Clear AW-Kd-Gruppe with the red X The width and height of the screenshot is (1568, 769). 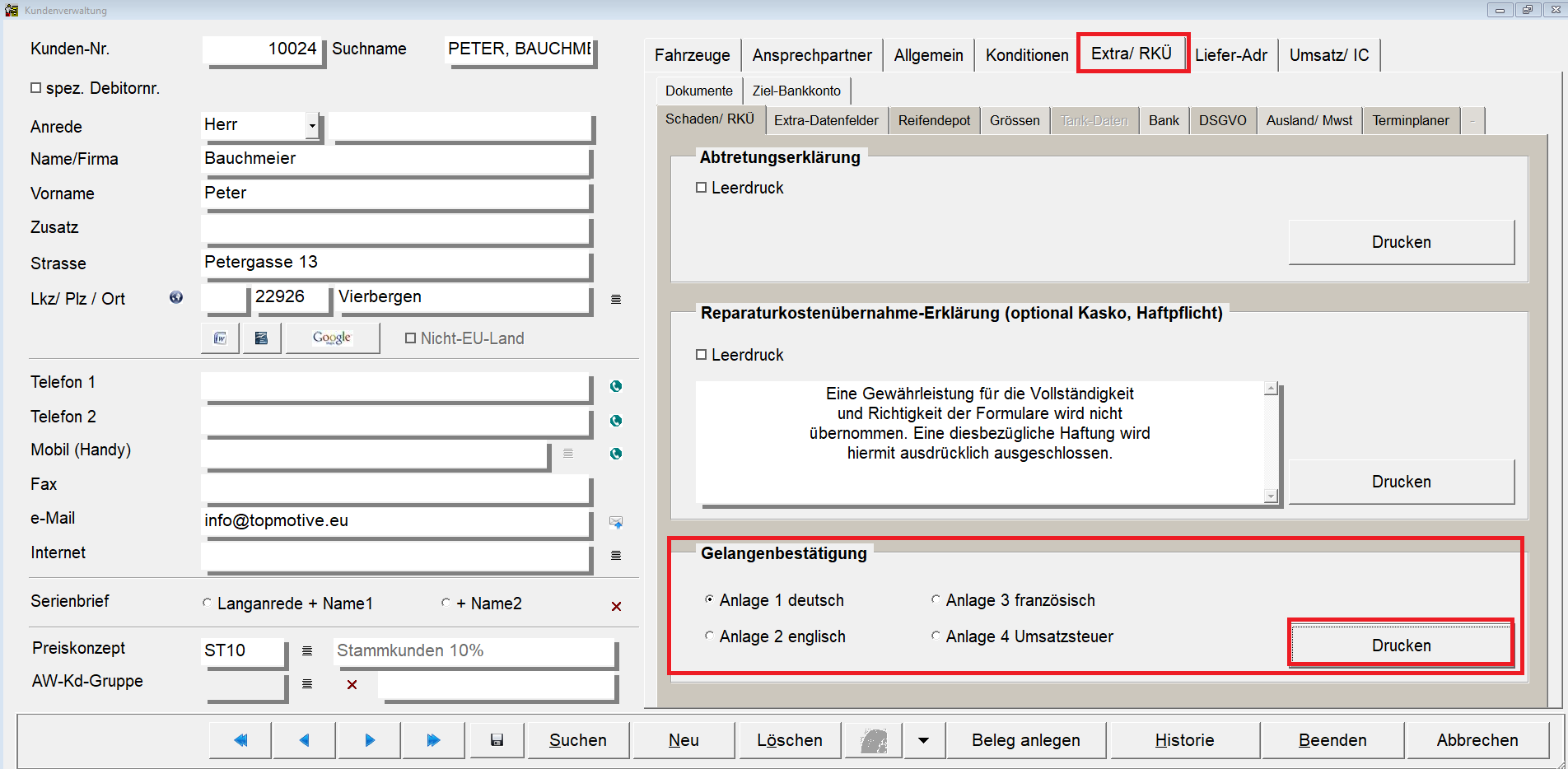click(x=352, y=684)
